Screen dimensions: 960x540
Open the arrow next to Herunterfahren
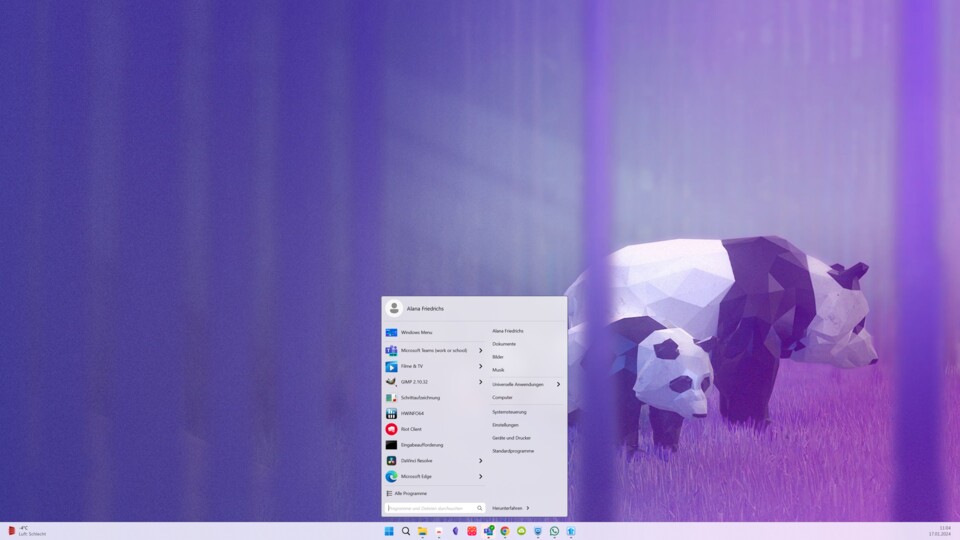pos(528,508)
